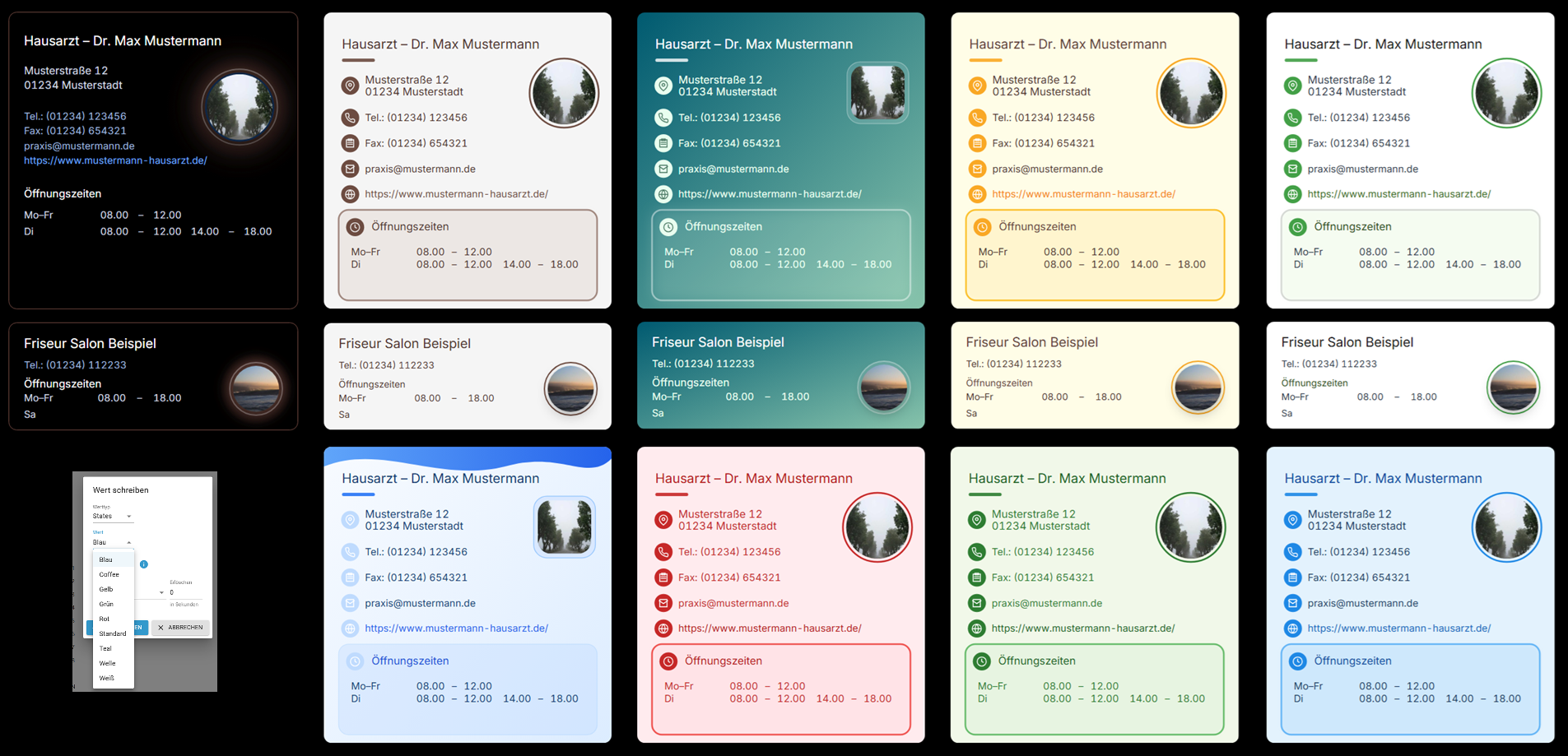
Task: Open website link in yellow Hausarzt card
Action: tap(1083, 194)
